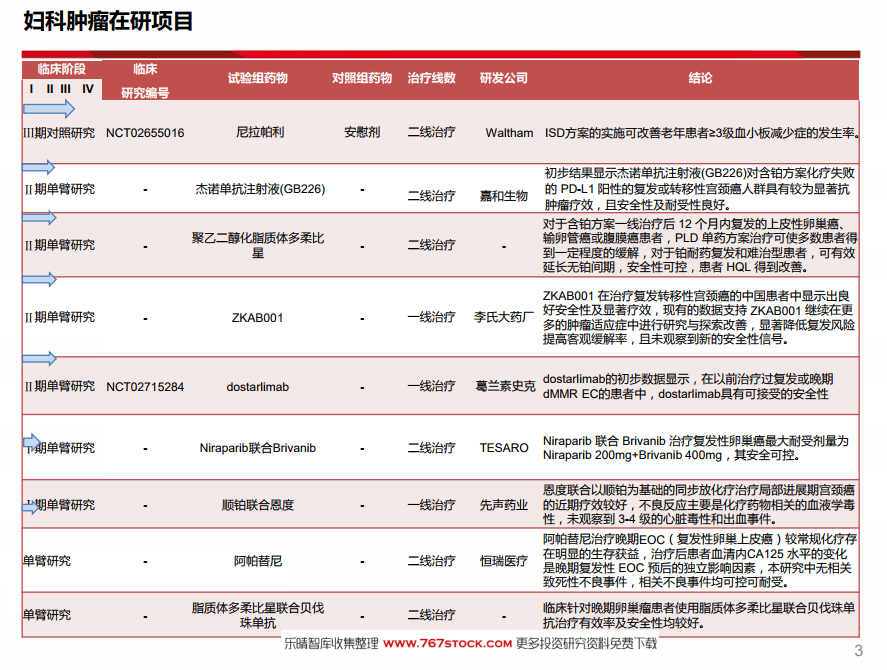Click 二线治疗 in the 恒瑞医疗 row
Screen dimensions: 887x670
pos(432,561)
